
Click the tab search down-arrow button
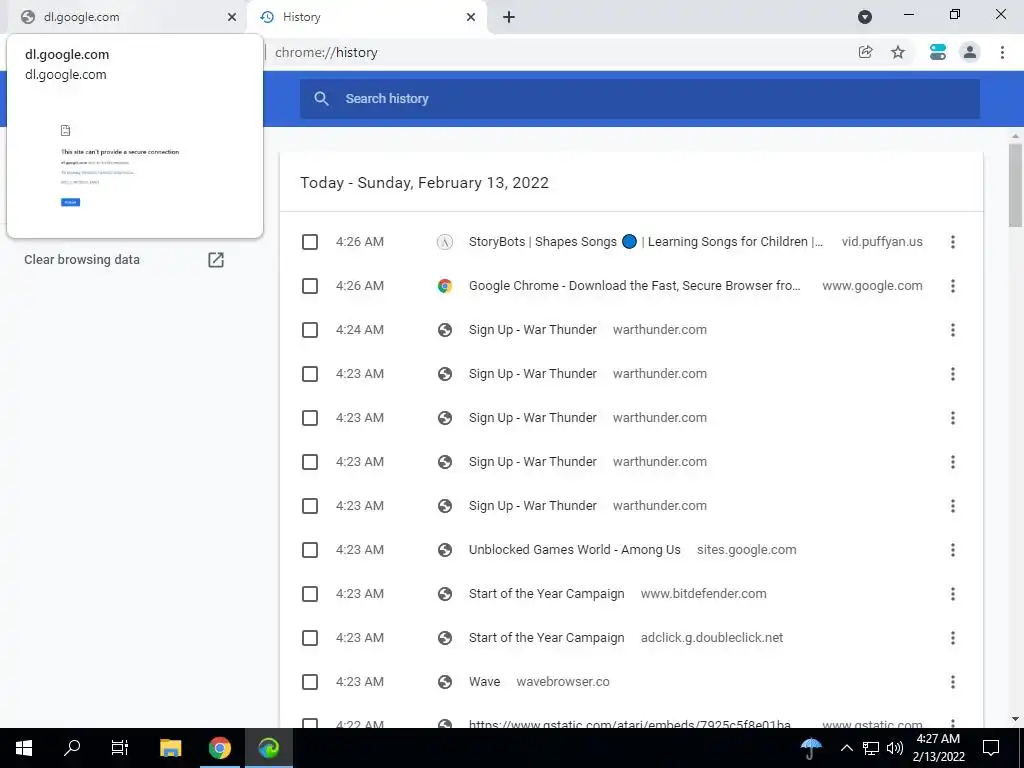click(865, 17)
